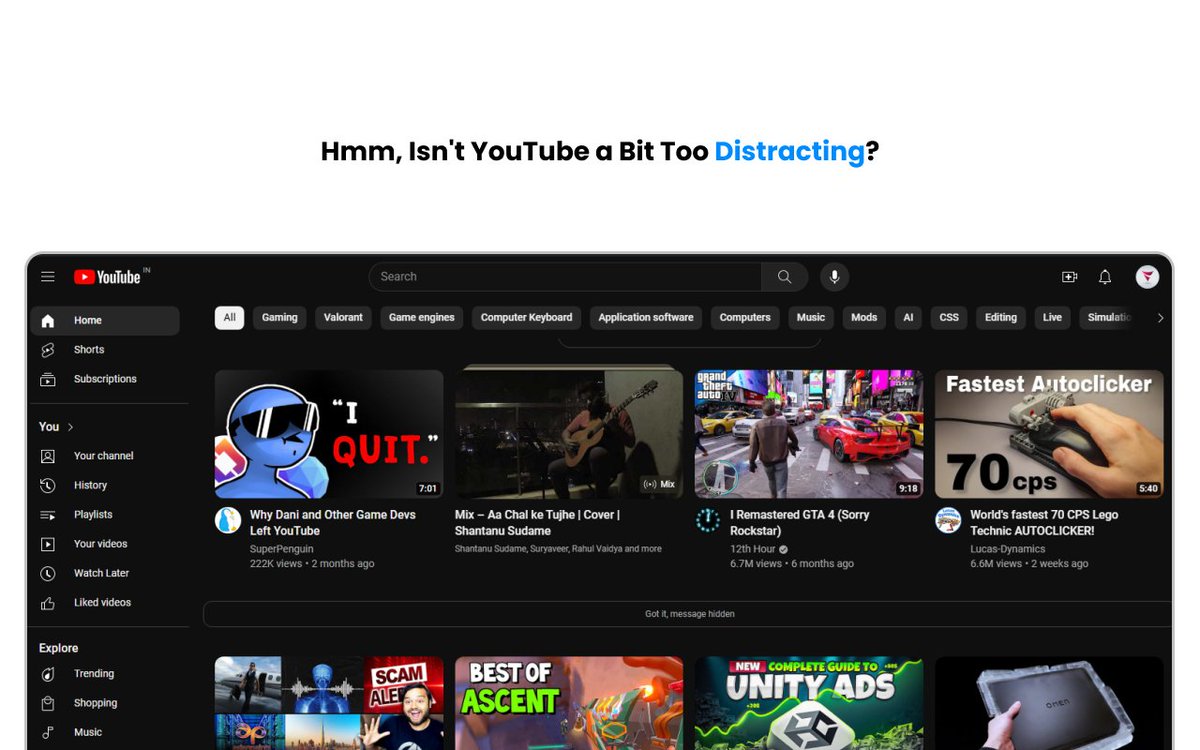Open the GTA 4 remaster thumbnail
The height and width of the screenshot is (750, 1200).
(809, 434)
